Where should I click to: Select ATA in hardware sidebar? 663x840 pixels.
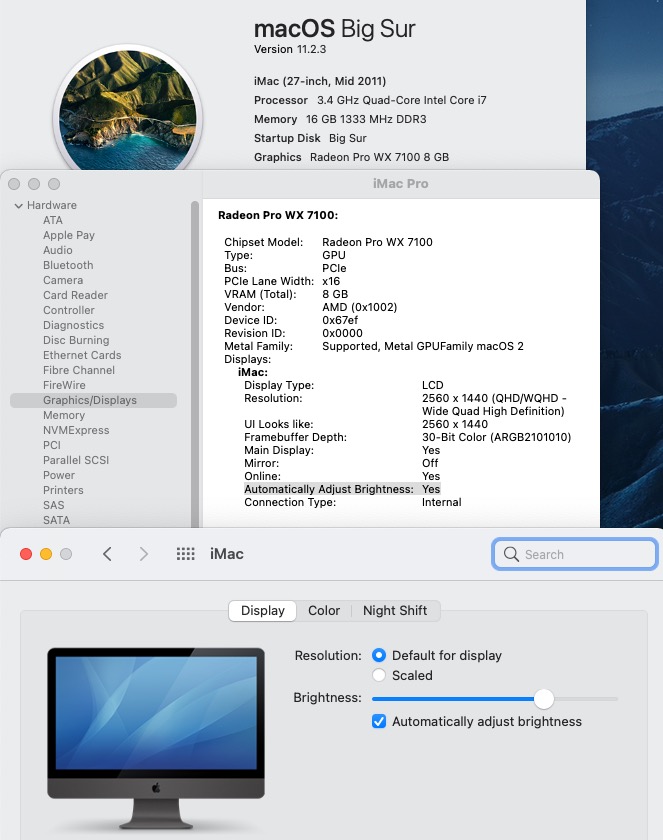pos(53,220)
